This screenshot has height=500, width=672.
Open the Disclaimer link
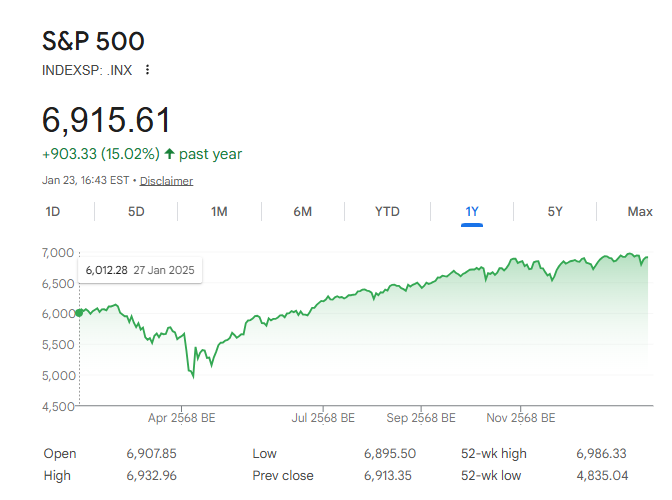pyautogui.click(x=166, y=181)
